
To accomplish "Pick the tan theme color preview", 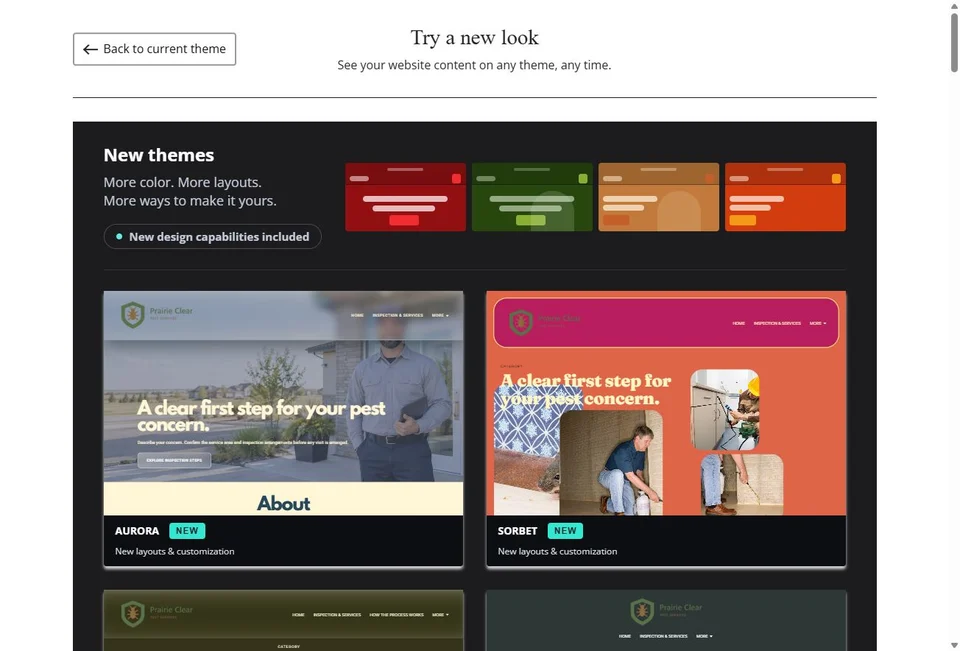I will (x=659, y=197).
